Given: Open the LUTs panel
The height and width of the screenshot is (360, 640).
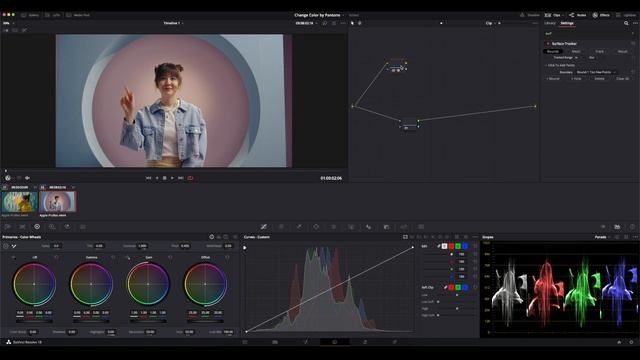Looking at the screenshot, I should pos(52,15).
